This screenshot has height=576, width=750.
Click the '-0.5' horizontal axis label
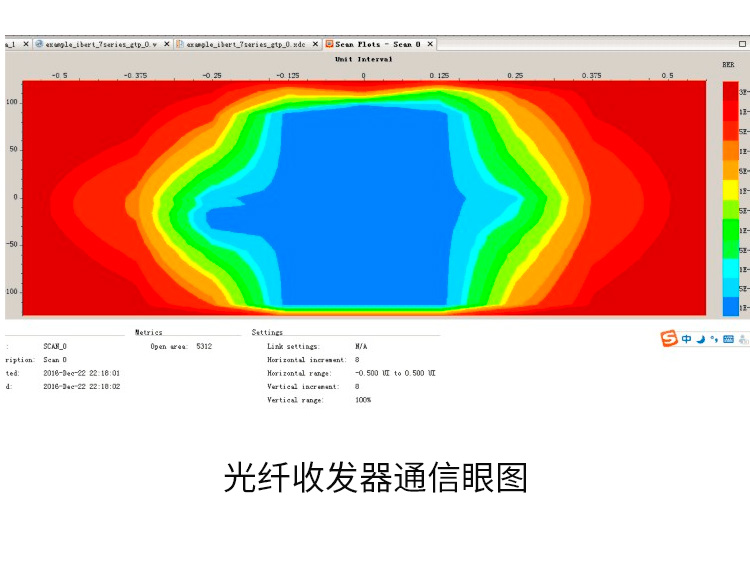tap(59, 76)
